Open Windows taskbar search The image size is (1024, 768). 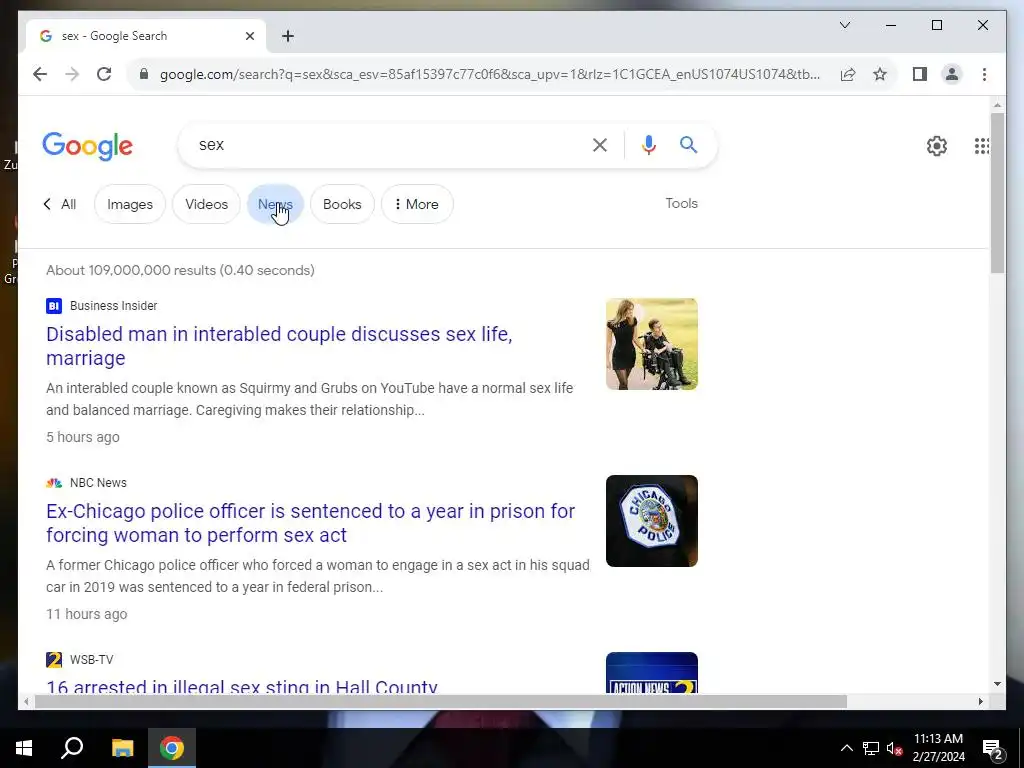tap(72, 748)
